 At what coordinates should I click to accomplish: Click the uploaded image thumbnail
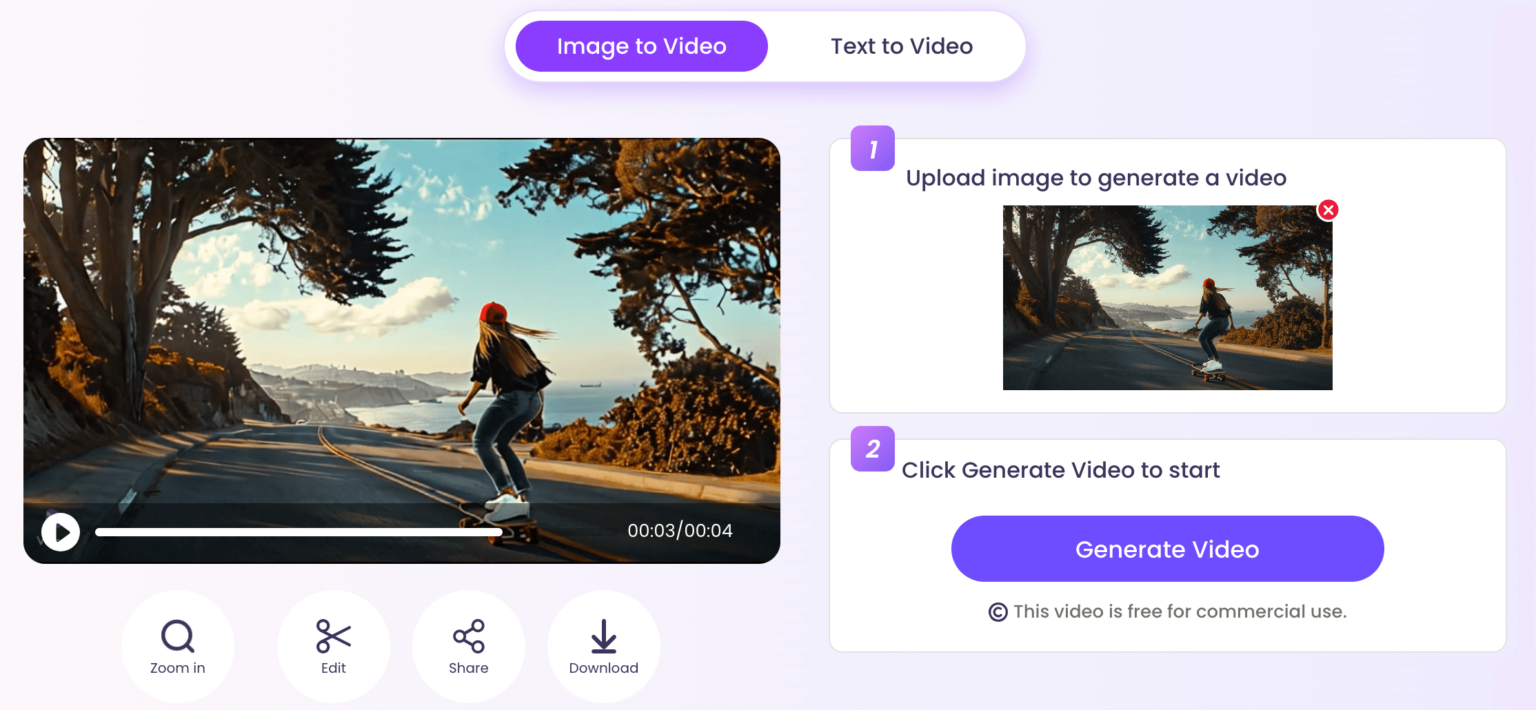point(1167,298)
